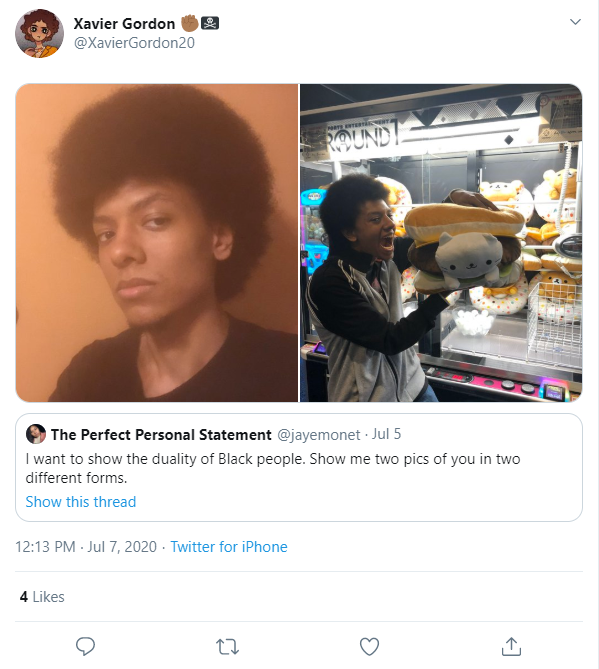Click the Xavier Gordon display name

click(124, 23)
